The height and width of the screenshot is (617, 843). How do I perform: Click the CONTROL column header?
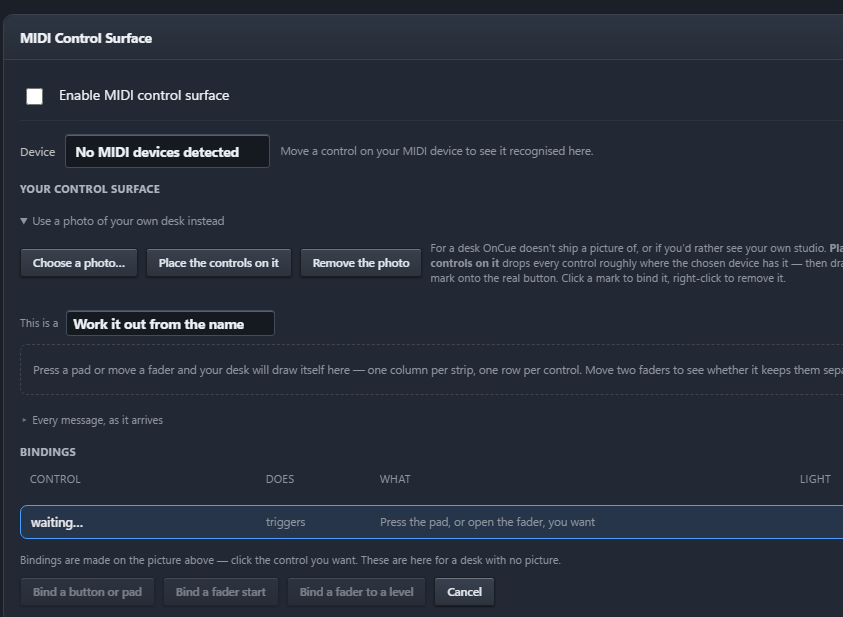pyautogui.click(x=55, y=479)
